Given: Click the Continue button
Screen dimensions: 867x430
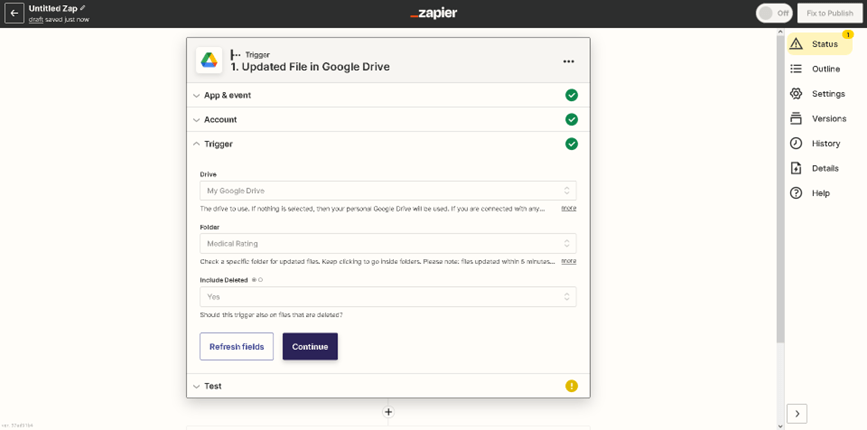Looking at the screenshot, I should click(310, 347).
